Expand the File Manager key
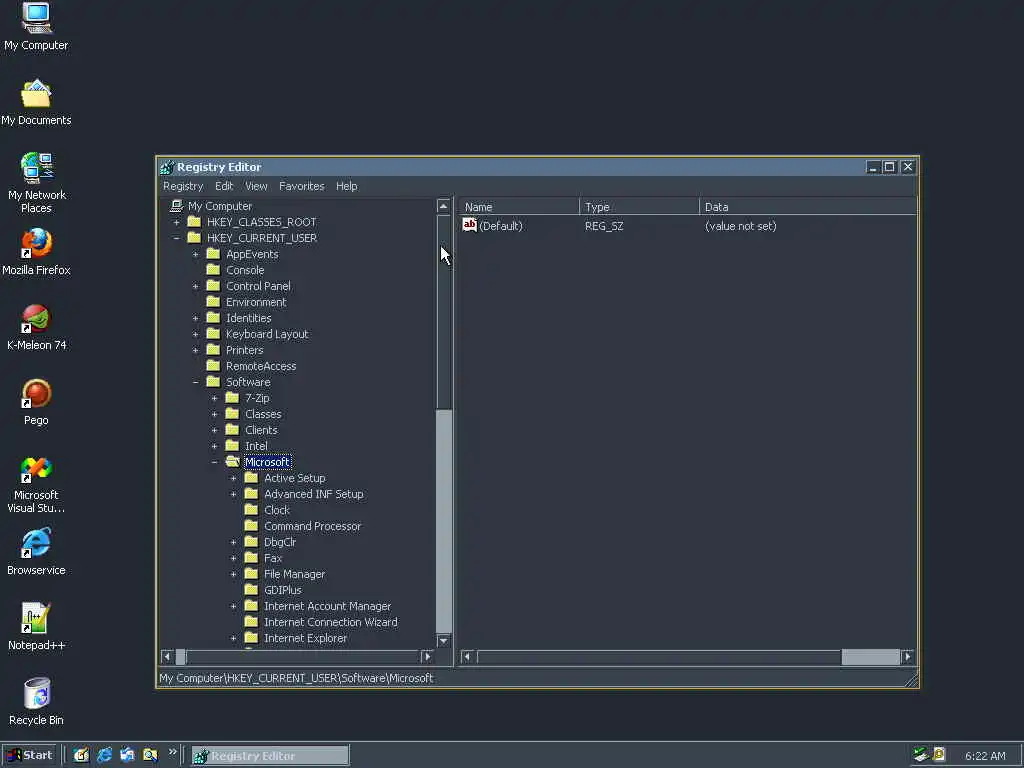Screen dimensions: 1024x768 tap(233, 574)
